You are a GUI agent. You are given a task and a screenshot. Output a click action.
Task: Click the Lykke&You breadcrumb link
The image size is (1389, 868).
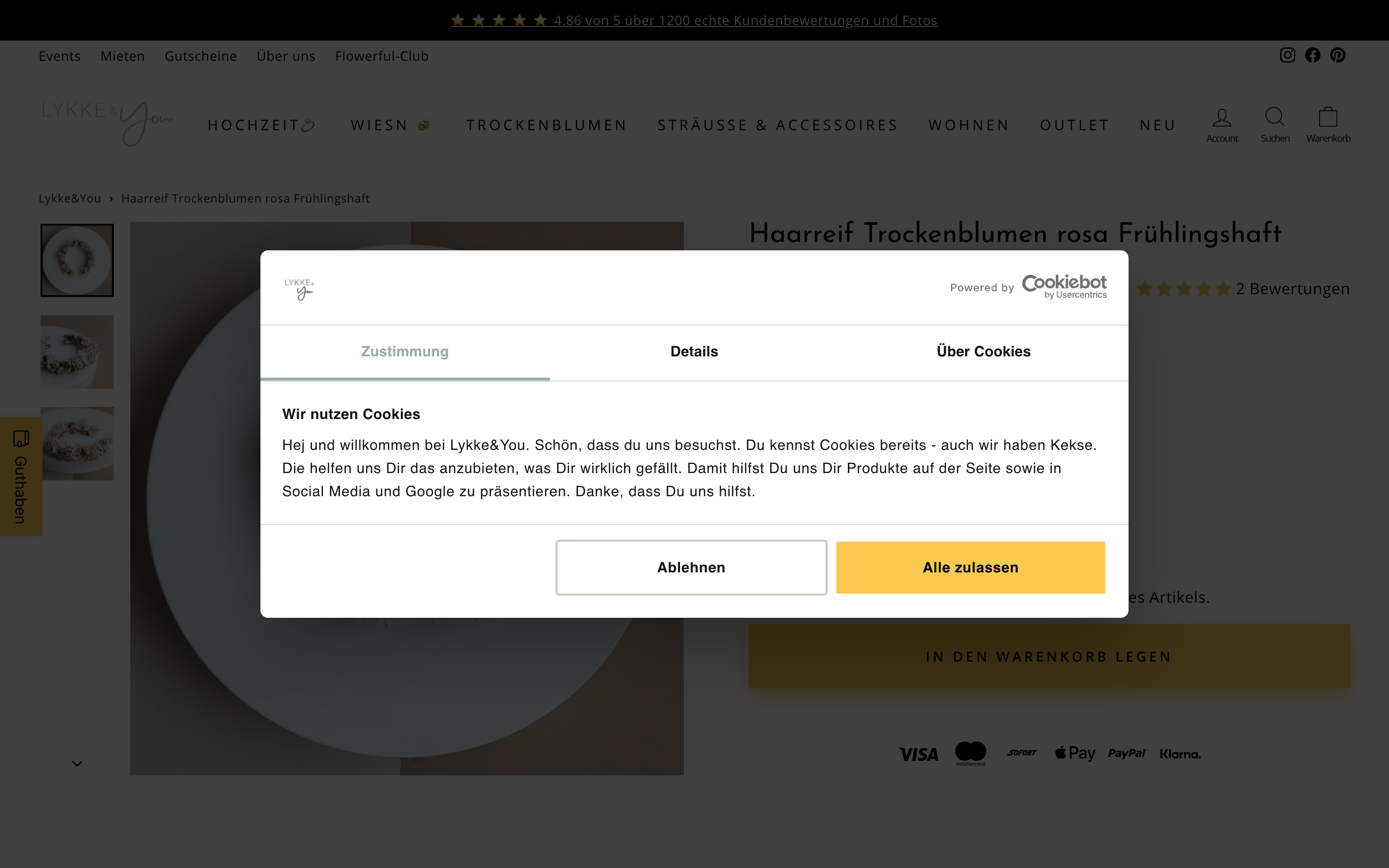click(x=69, y=199)
